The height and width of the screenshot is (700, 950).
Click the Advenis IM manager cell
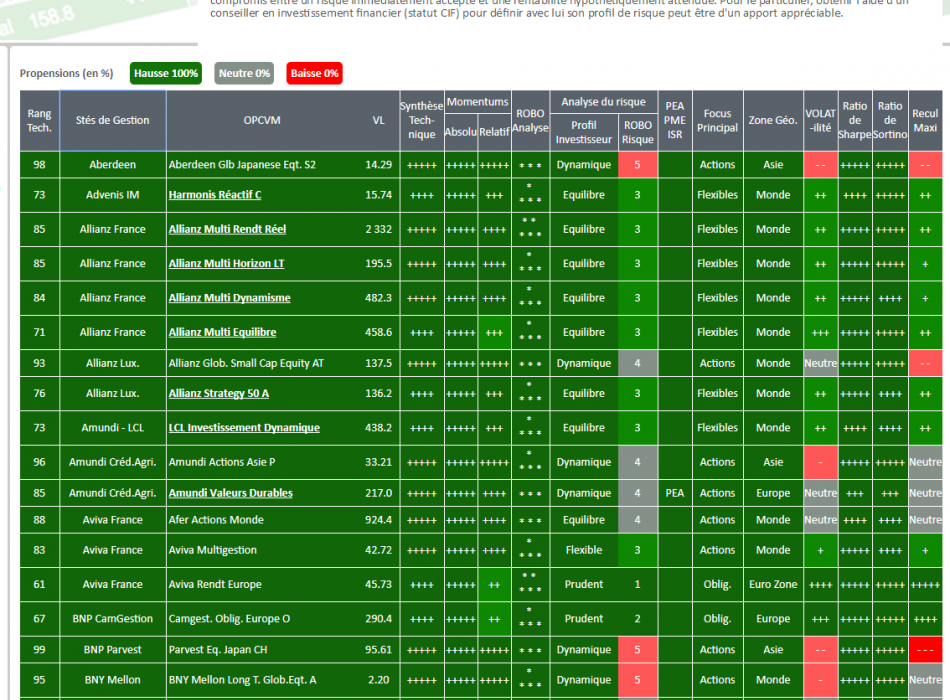[113, 195]
